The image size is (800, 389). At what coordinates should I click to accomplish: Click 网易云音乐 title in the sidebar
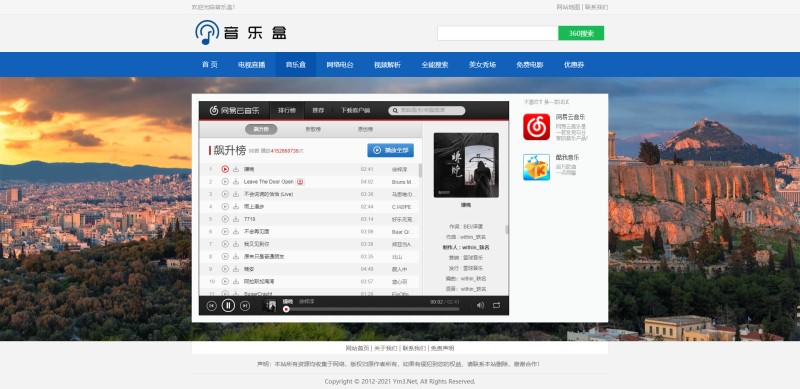click(570, 117)
